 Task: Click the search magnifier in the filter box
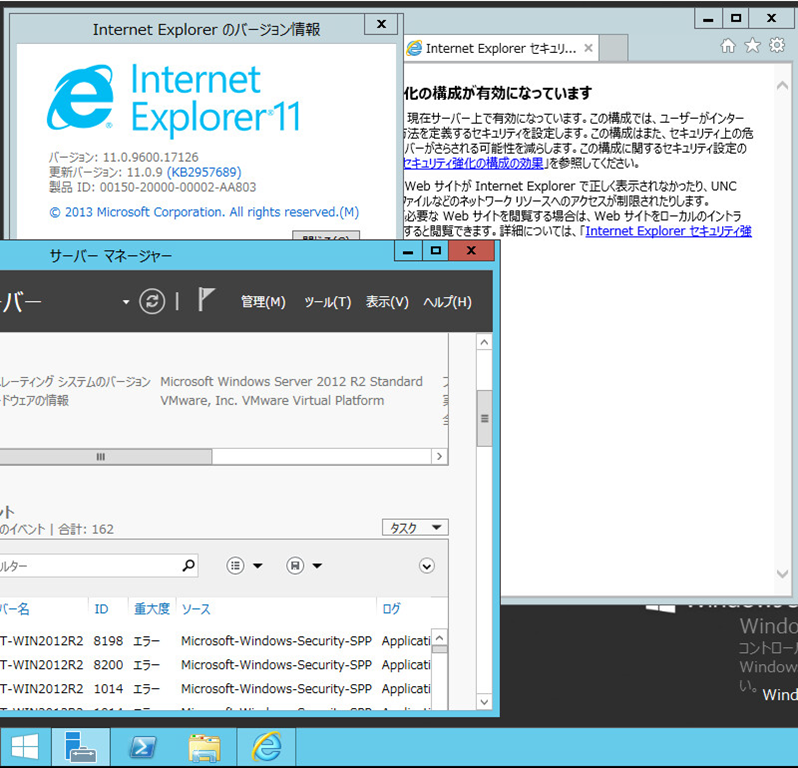(188, 565)
